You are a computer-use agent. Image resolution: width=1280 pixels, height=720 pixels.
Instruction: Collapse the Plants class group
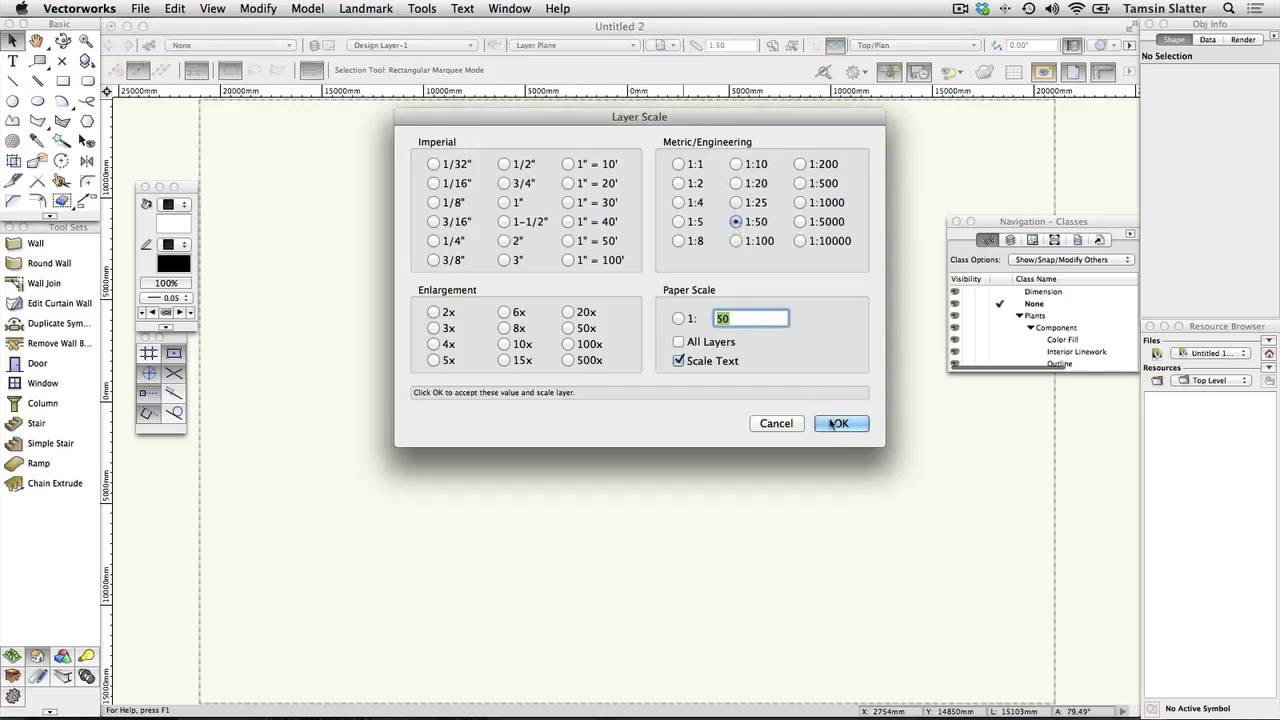[1019, 316]
